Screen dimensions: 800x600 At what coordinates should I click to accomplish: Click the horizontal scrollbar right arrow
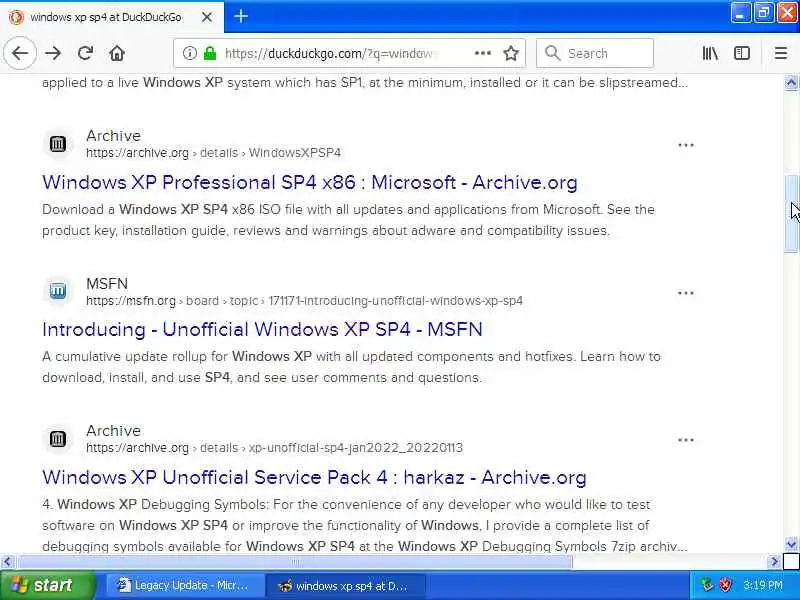(774, 562)
